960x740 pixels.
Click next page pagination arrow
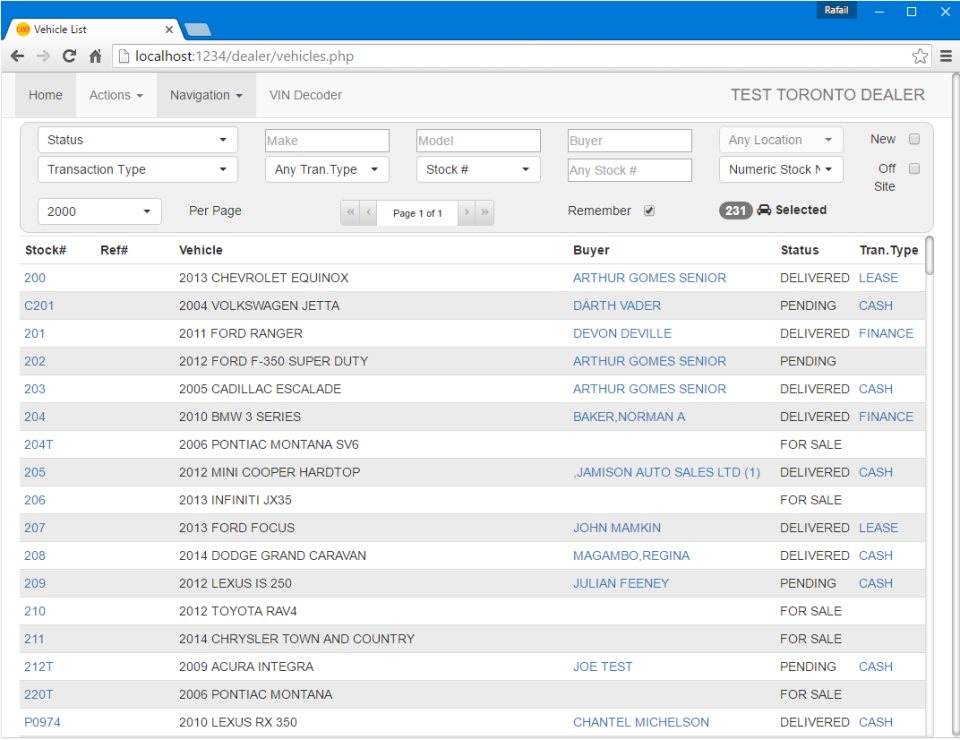coord(466,213)
